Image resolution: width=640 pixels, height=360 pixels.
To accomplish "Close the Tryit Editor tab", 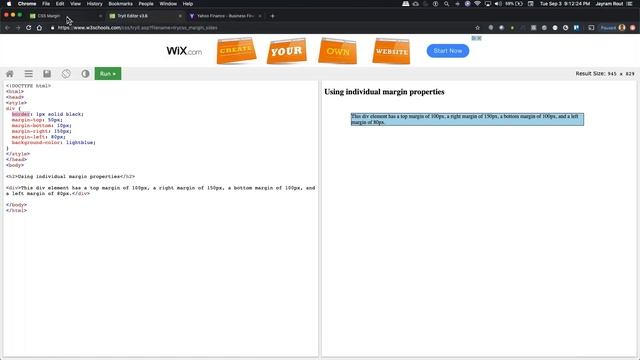I will coord(180,16).
